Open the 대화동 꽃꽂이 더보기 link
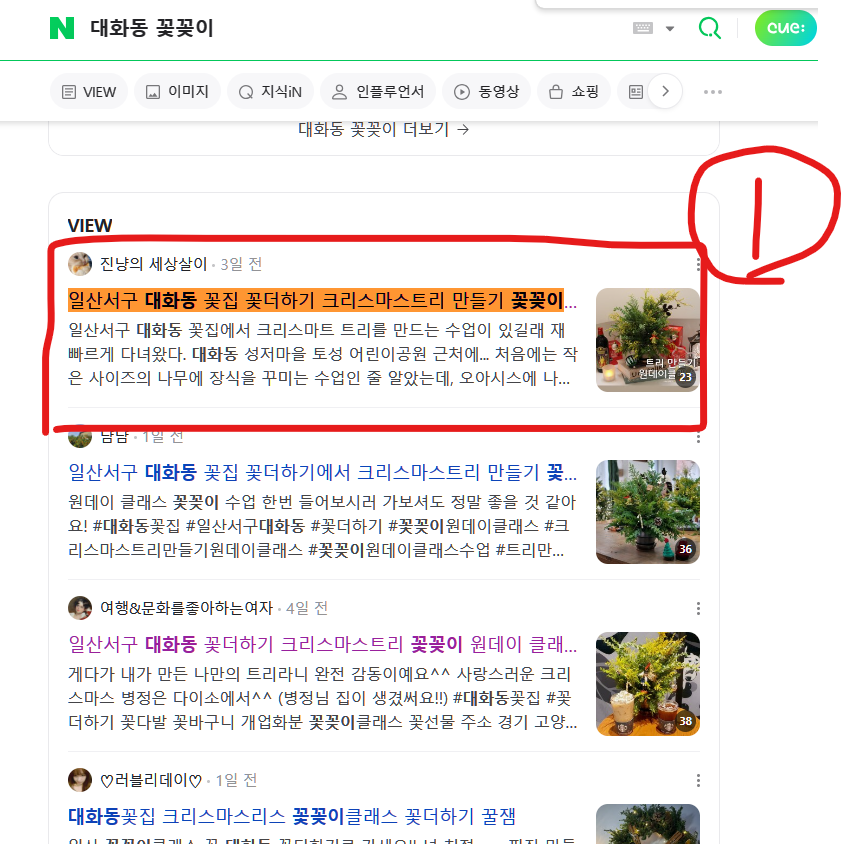 click(384, 129)
